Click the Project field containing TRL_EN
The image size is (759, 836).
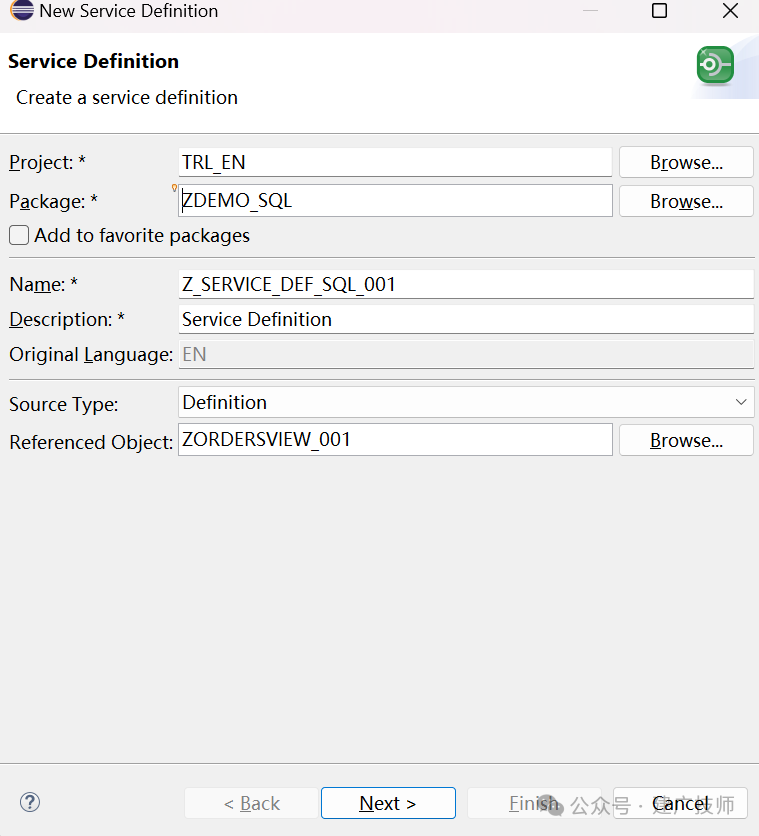coord(395,163)
